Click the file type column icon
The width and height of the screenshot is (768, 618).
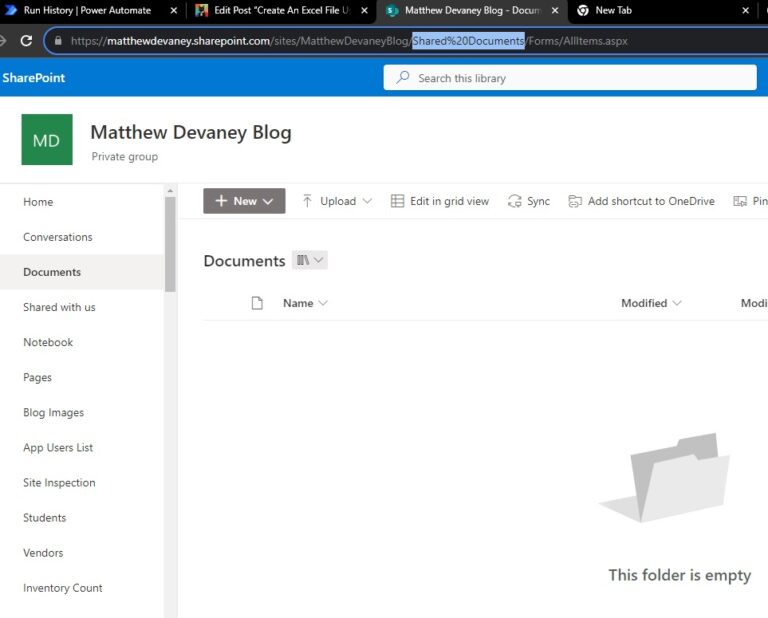point(257,303)
